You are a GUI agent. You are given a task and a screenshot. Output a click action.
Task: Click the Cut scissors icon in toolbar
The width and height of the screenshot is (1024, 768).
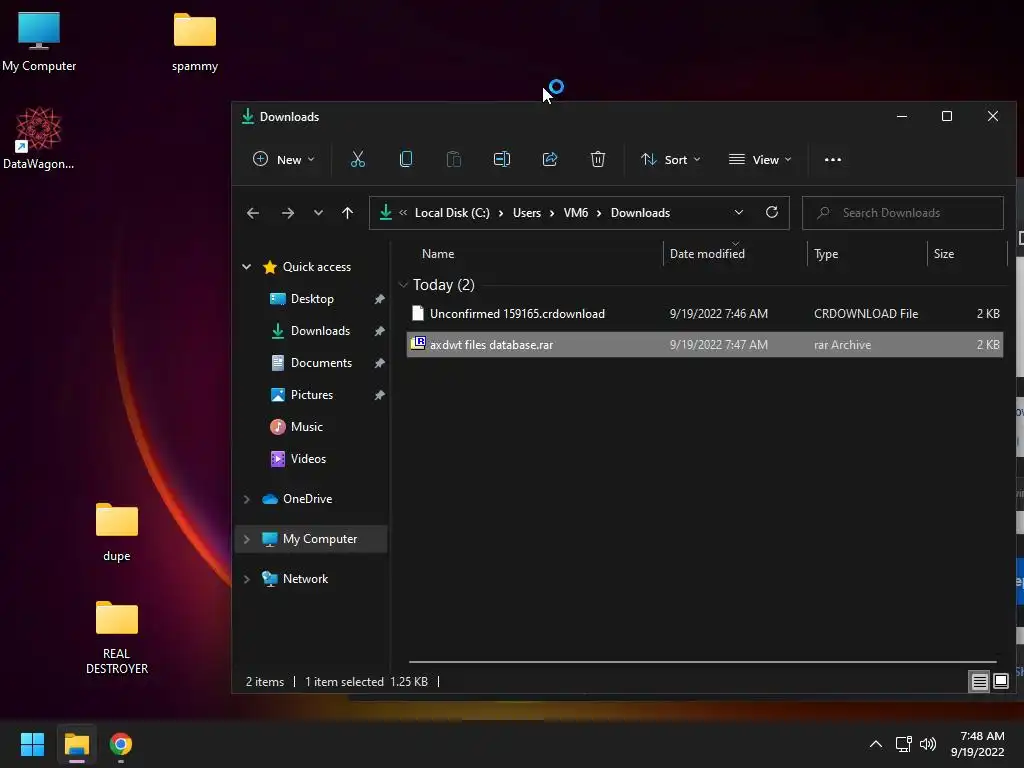pos(358,159)
